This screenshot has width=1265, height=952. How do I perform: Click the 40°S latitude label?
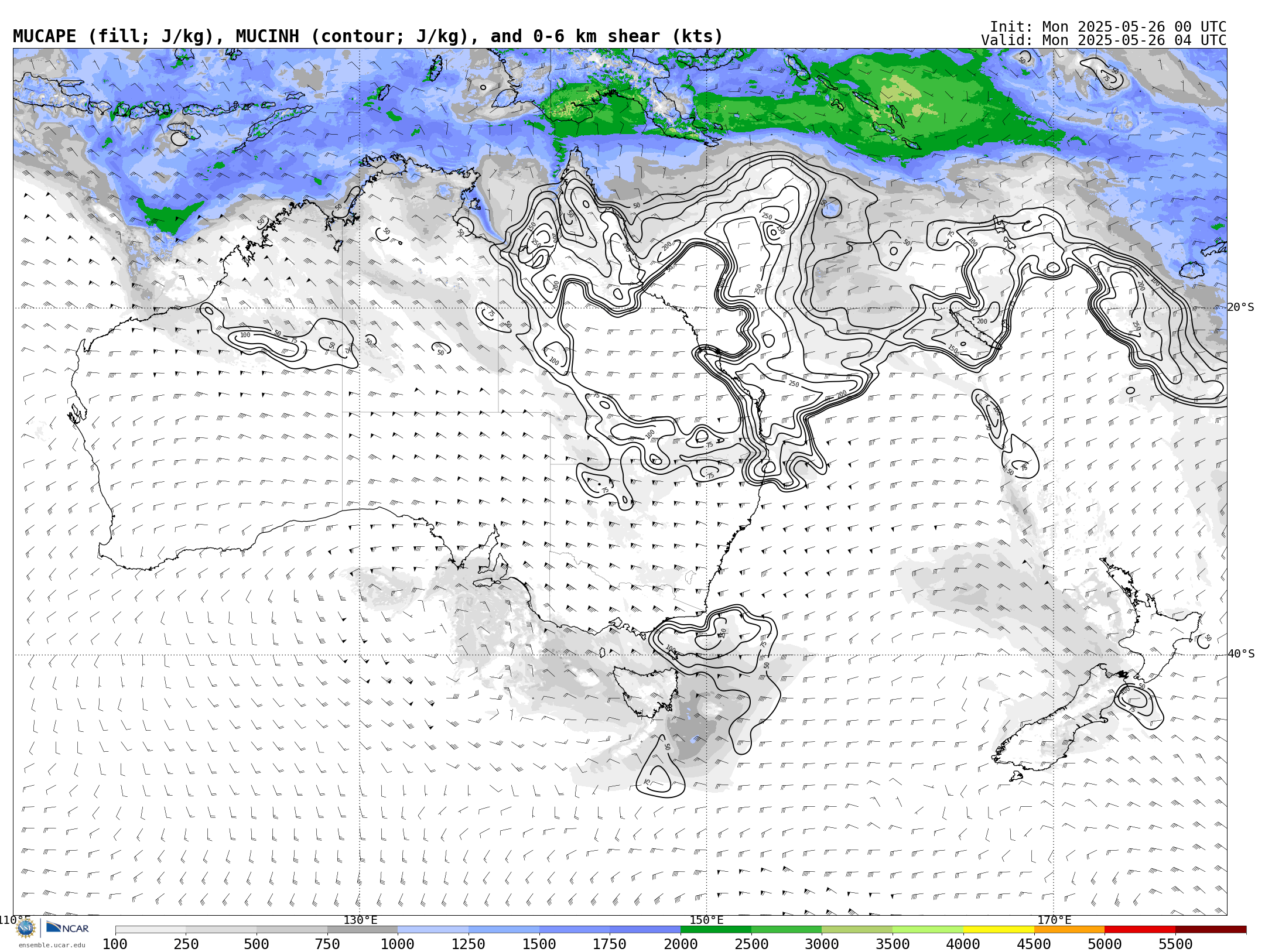tap(1241, 654)
